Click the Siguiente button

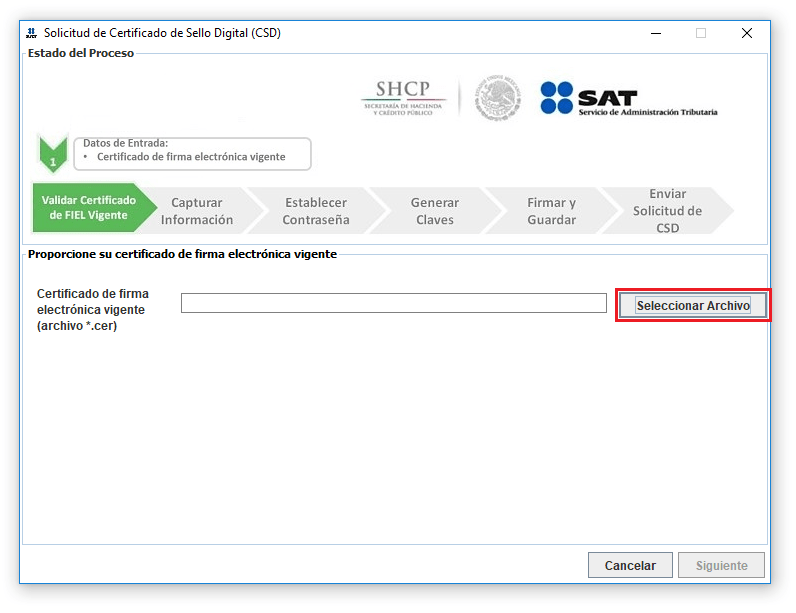pos(721,565)
